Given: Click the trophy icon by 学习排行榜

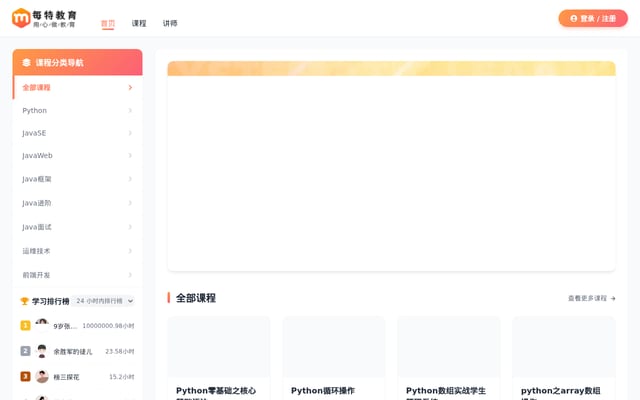Looking at the screenshot, I should pos(24,301).
